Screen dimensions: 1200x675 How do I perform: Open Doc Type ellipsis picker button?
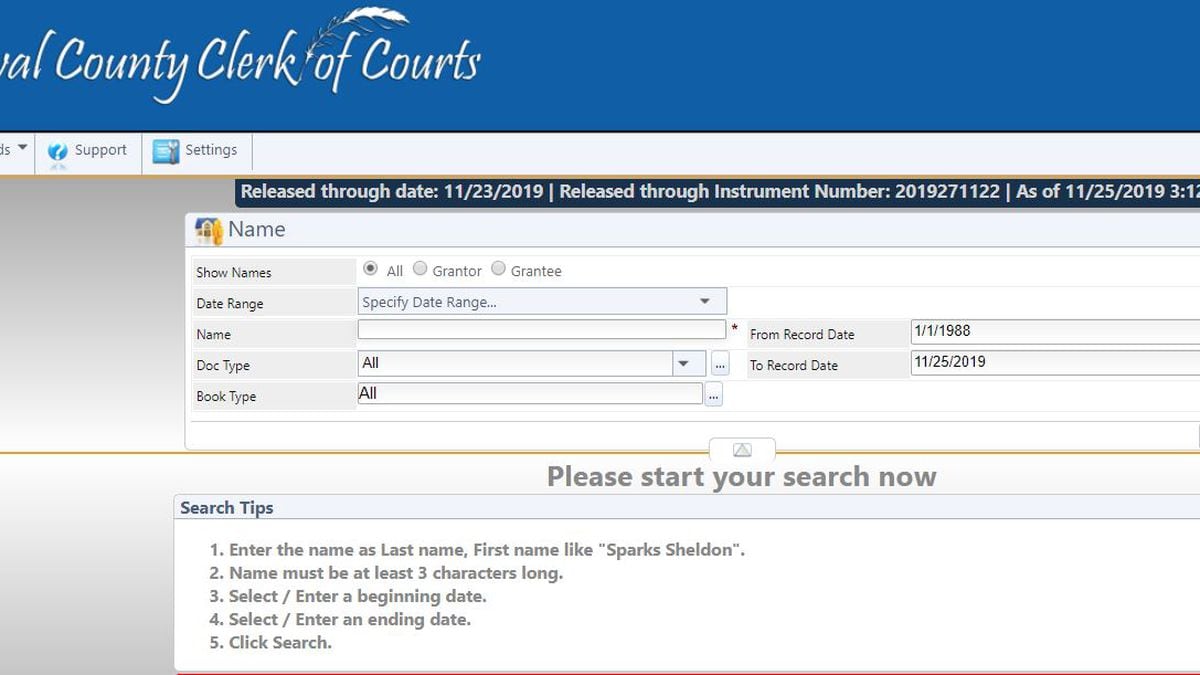[720, 364]
